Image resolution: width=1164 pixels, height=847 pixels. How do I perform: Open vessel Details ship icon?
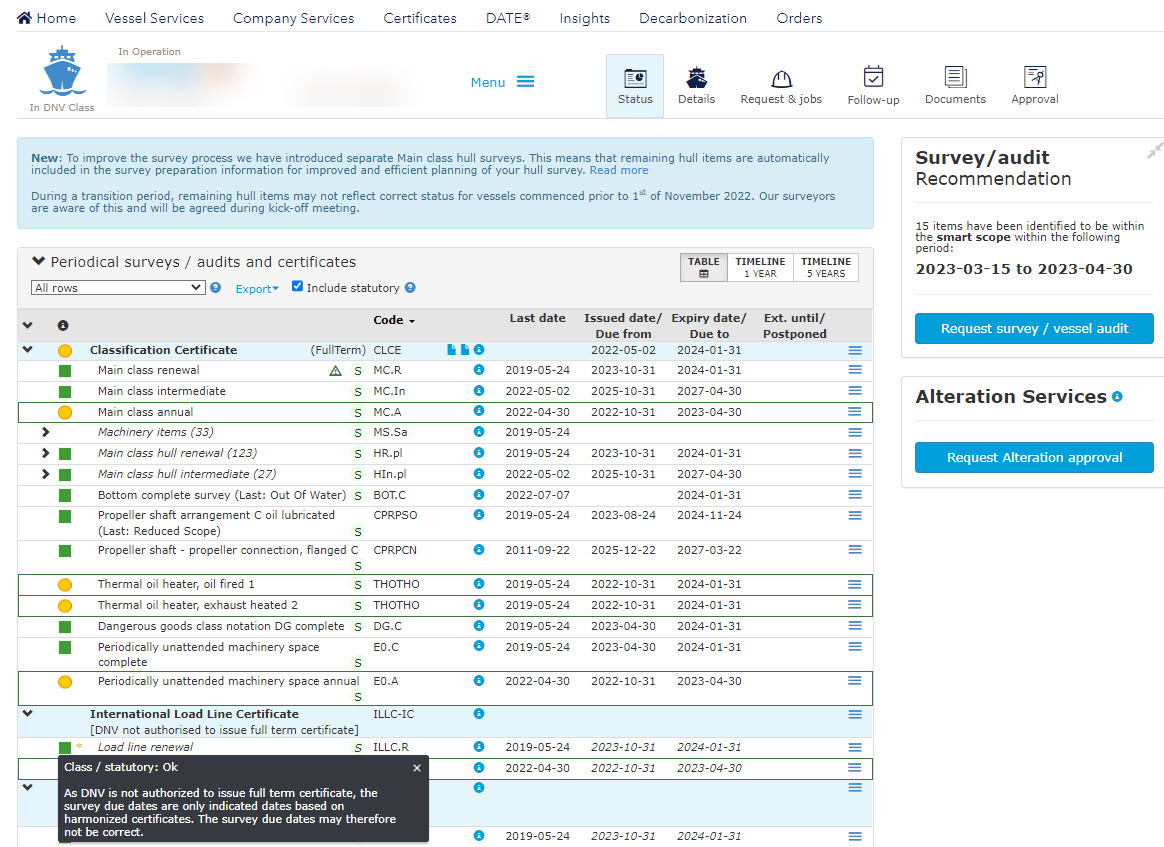click(x=696, y=79)
